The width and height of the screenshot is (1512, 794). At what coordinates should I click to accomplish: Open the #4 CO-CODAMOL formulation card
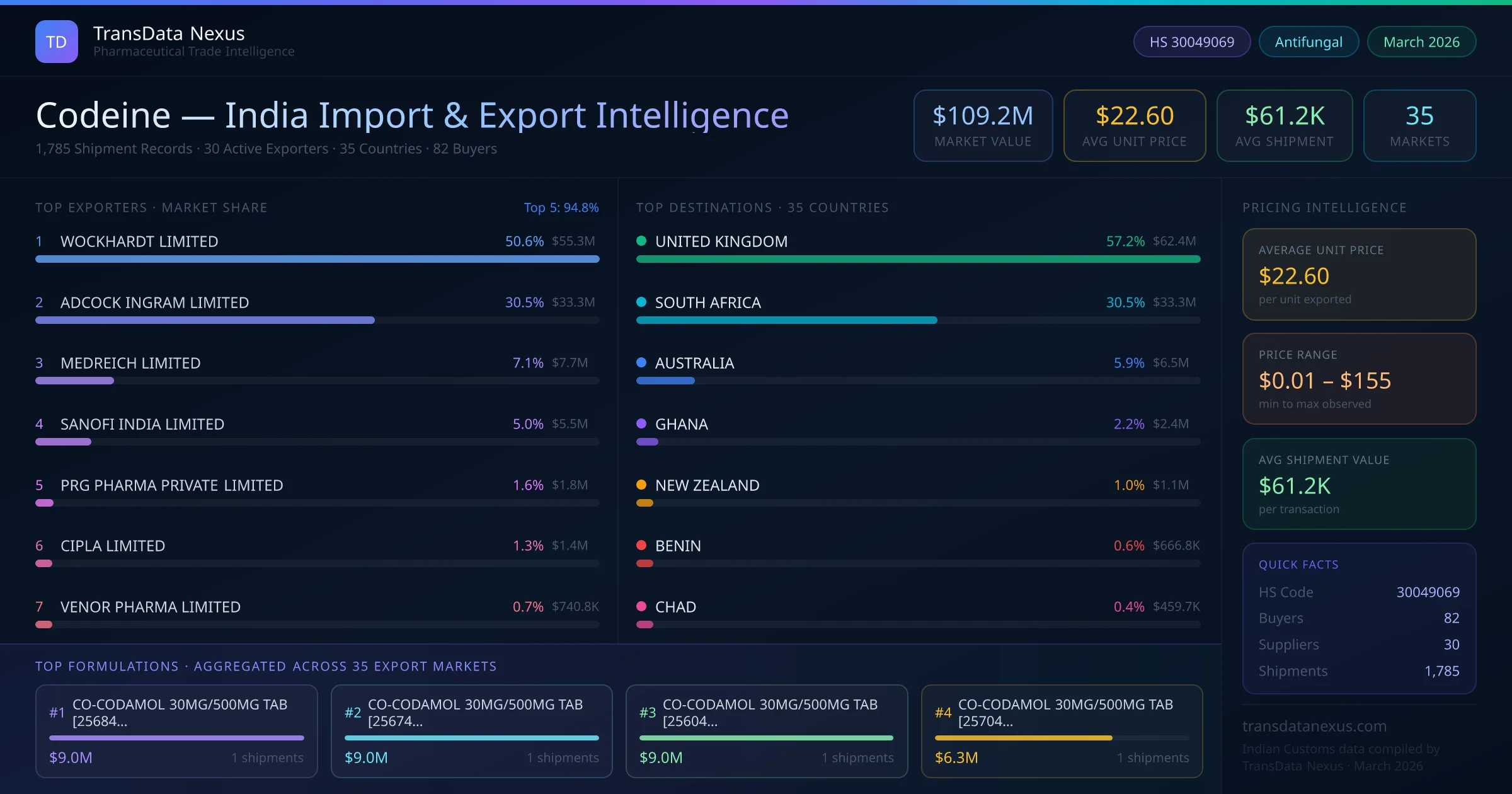1062,731
